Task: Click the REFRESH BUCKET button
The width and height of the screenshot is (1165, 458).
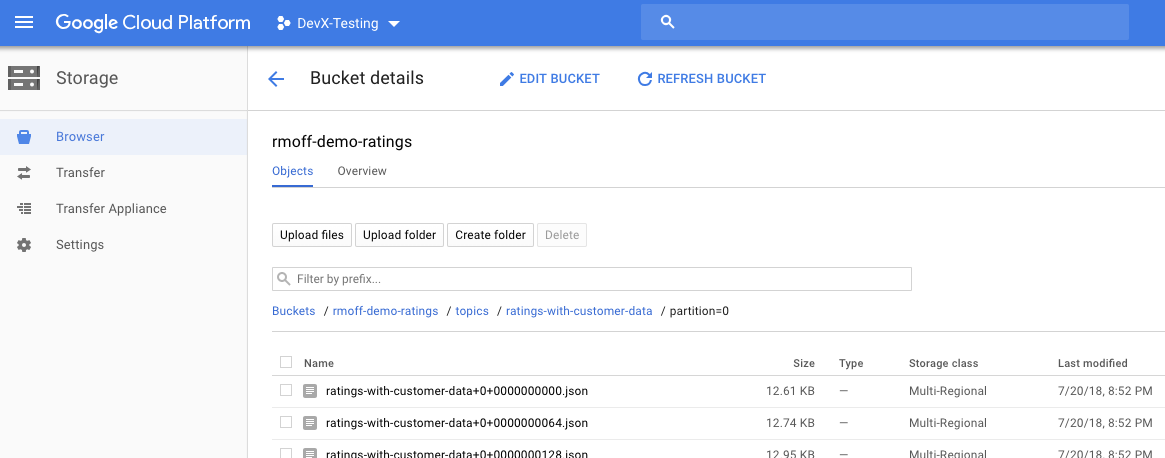Action: [701, 79]
